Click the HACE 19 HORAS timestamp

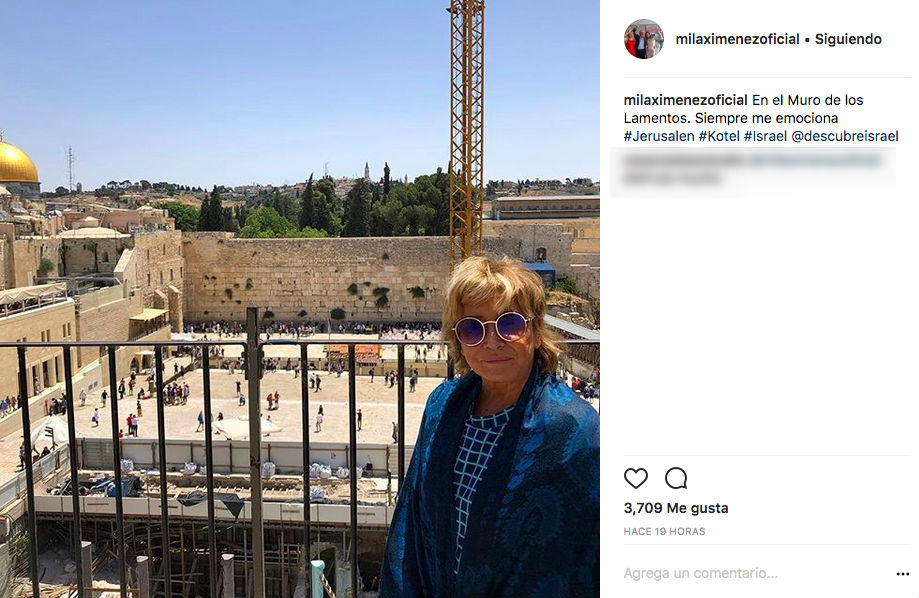[664, 532]
